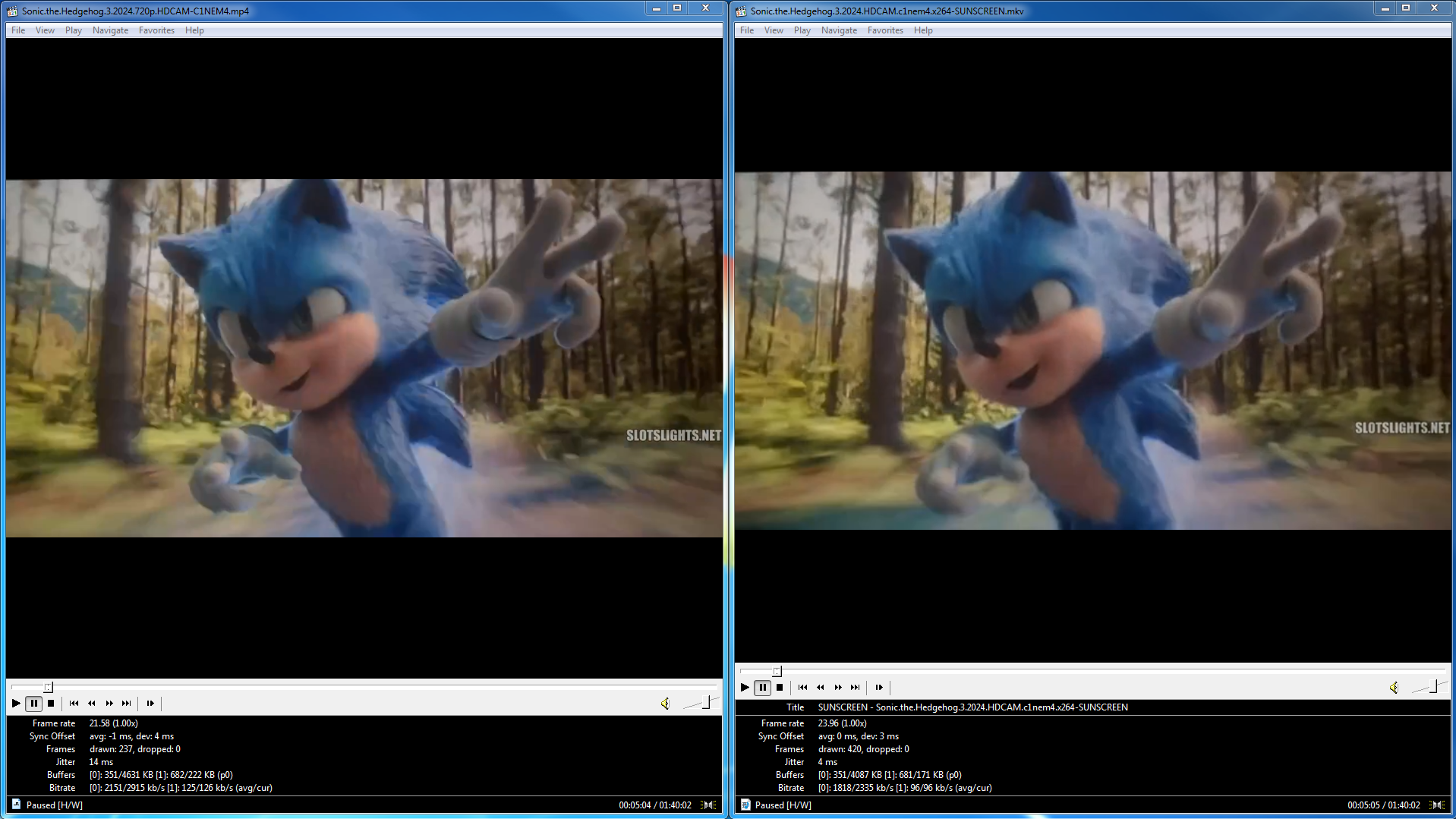Screen dimensions: 1456x819
Task: Open File menu in left player
Action: 18,30
